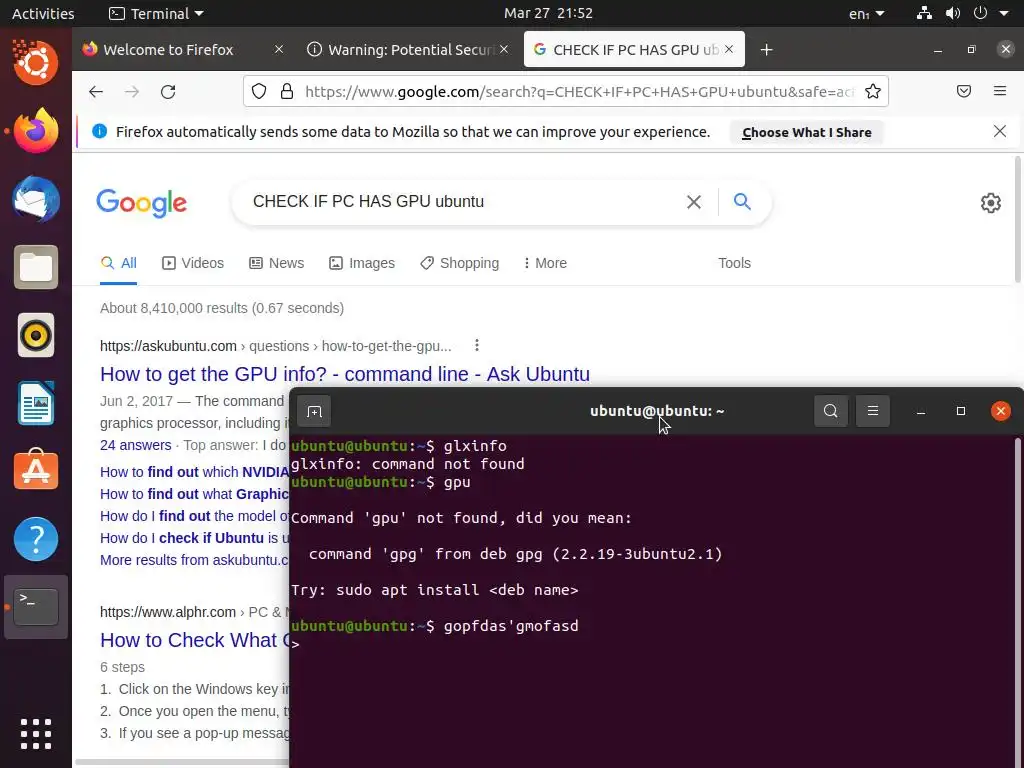
Task: Show applications grid
Action: (35, 734)
